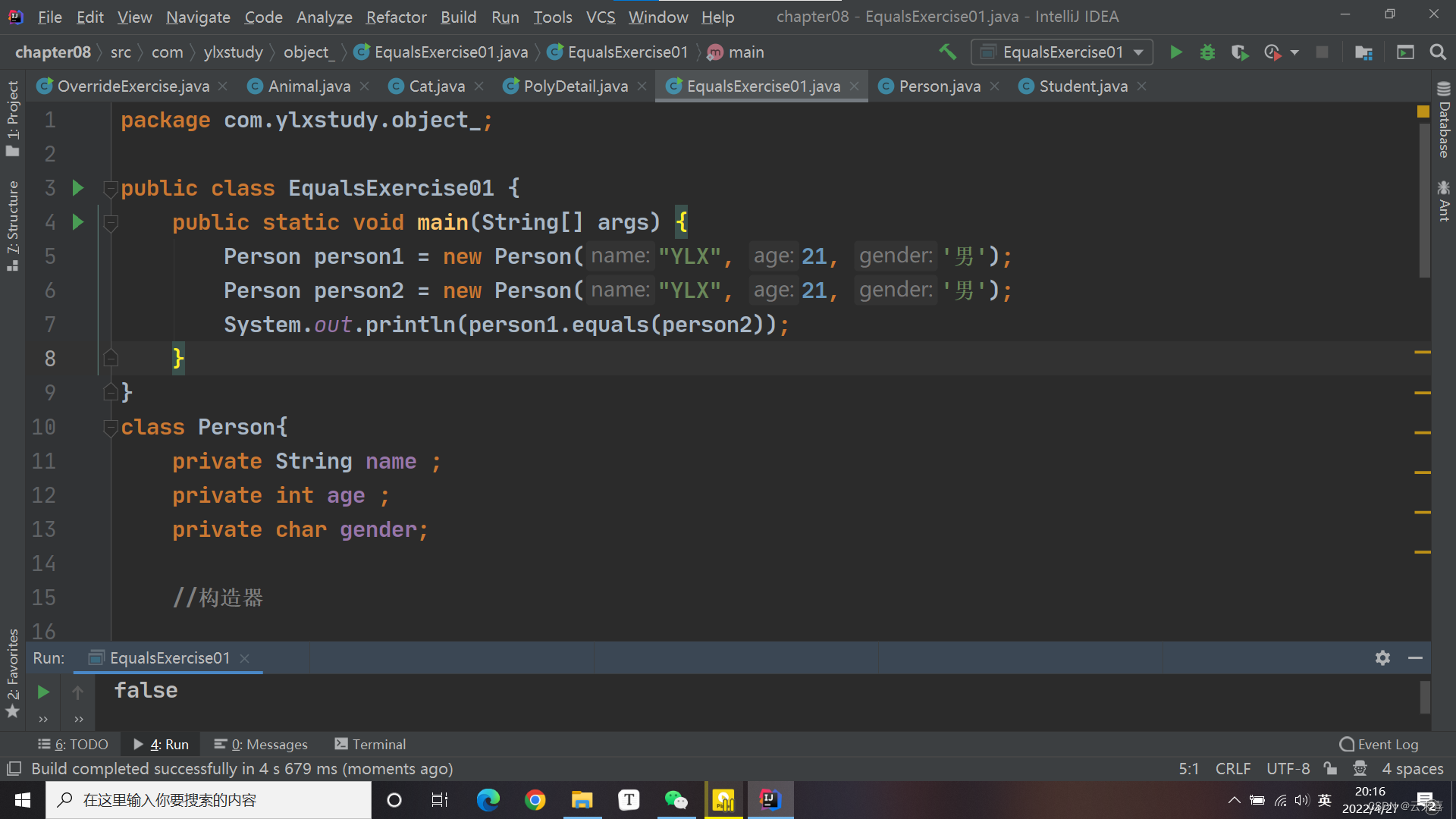Click tool window quick access icon bottom-left
This screenshot has height=819, width=1456.
coord(14,769)
